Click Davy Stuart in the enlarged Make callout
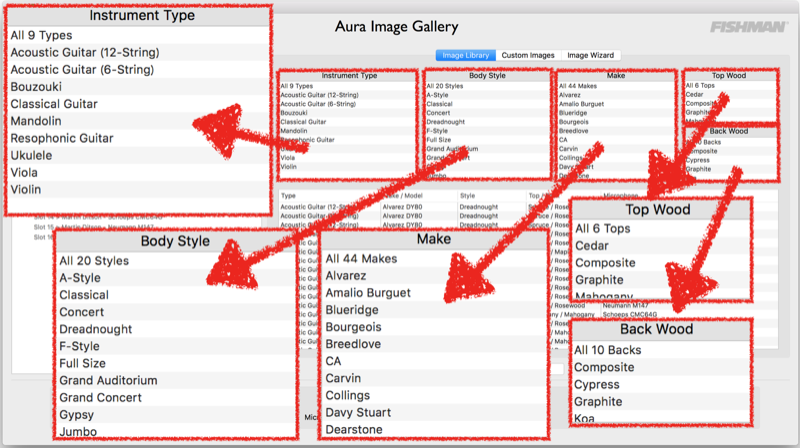The width and height of the screenshot is (800, 448). pyautogui.click(x=358, y=413)
